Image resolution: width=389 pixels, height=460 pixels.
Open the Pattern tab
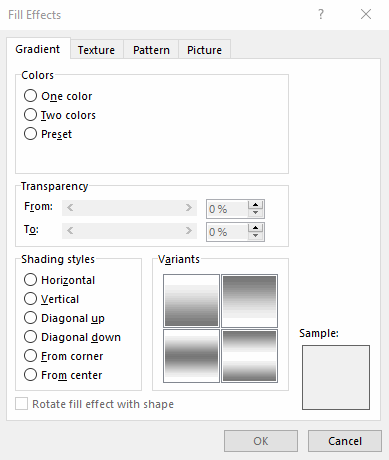coord(151,50)
